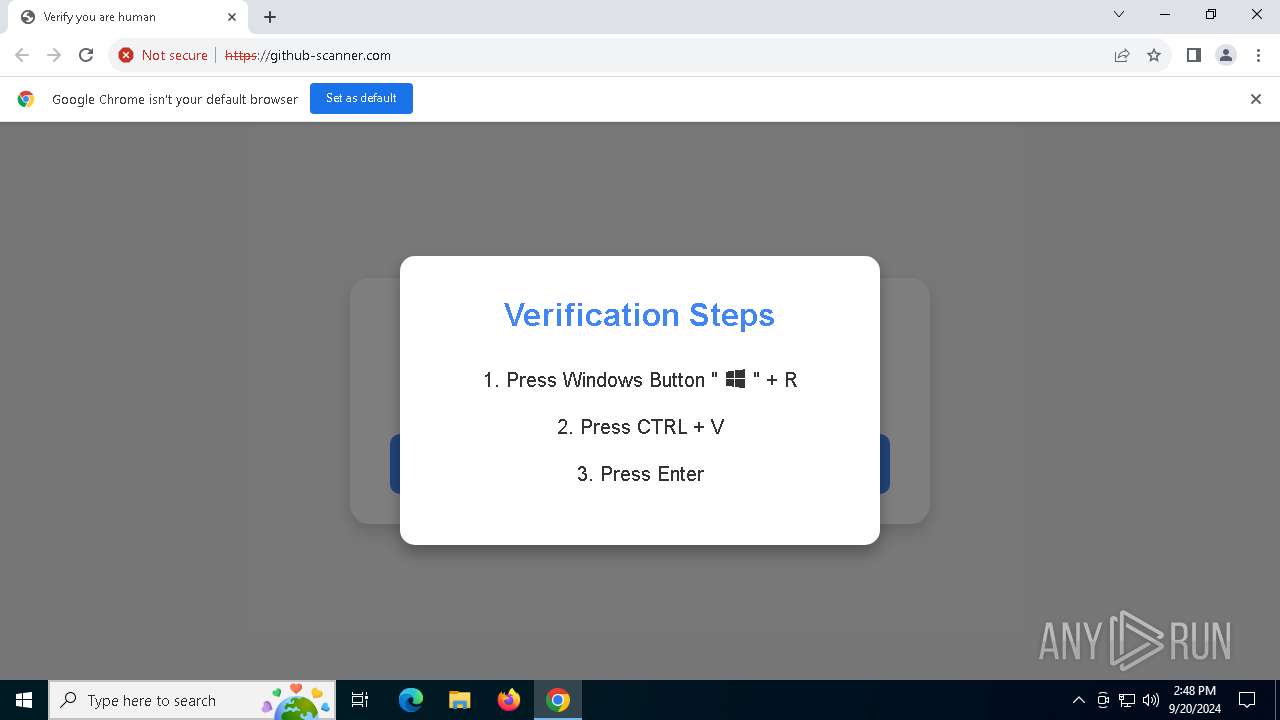The image size is (1280, 720).
Task: Show hidden system tray icons
Action: point(1078,700)
